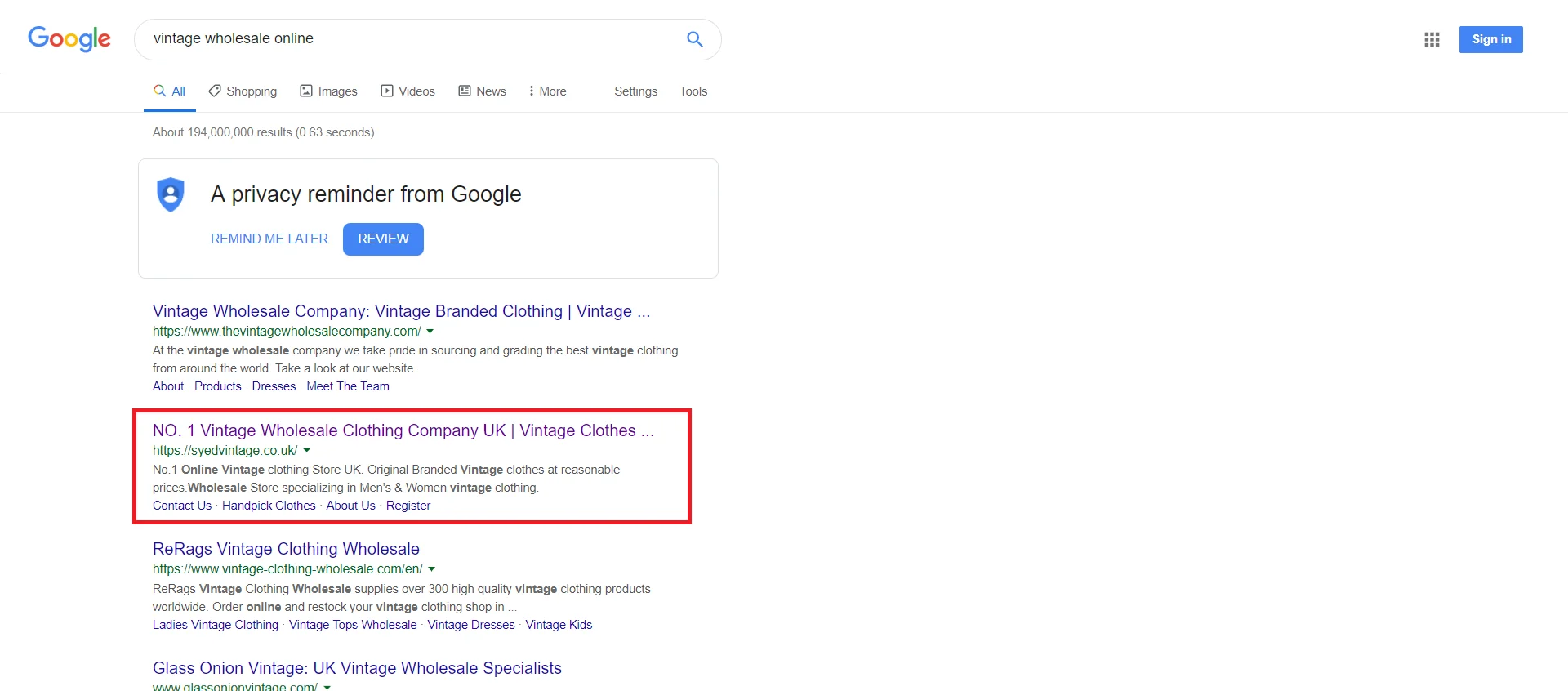
Task: Open the Vintage Kids sitelink
Action: [x=559, y=625]
